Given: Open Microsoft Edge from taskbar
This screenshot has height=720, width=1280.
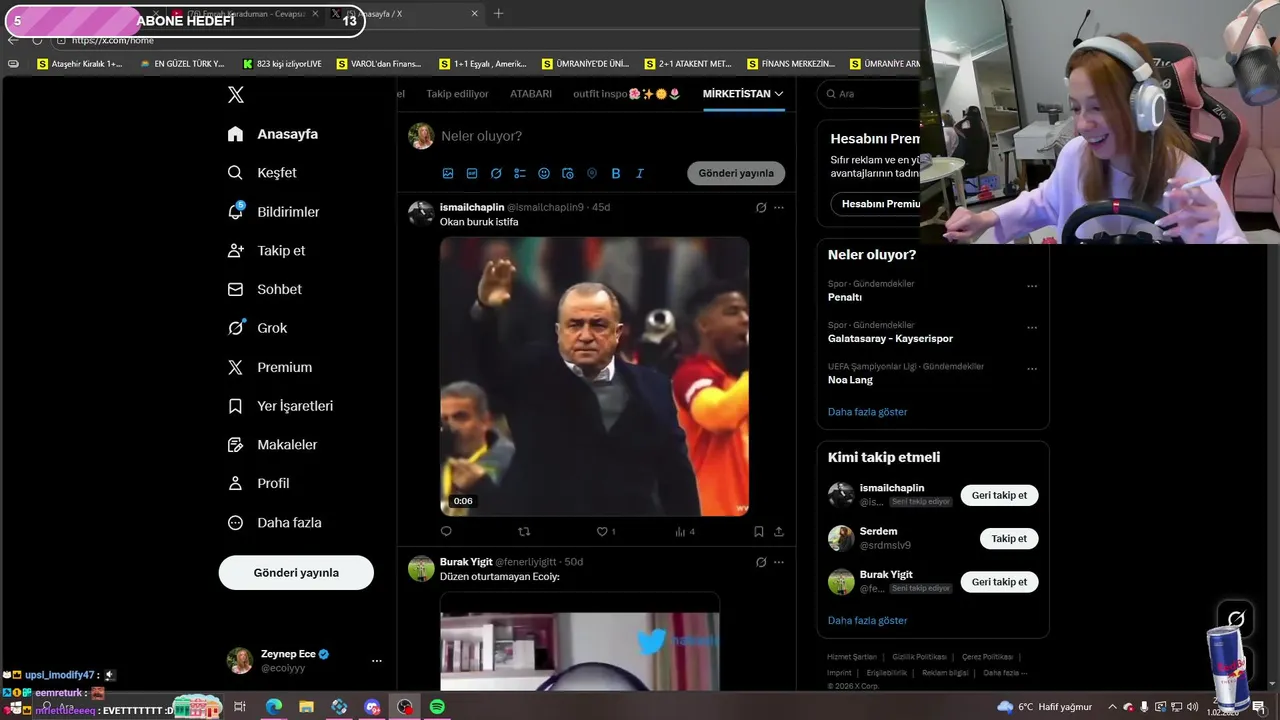Looking at the screenshot, I should click(273, 707).
